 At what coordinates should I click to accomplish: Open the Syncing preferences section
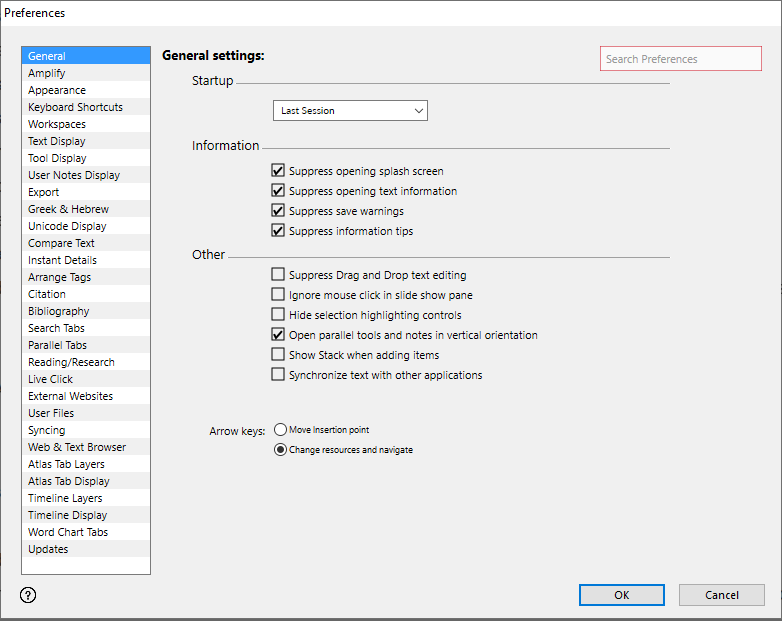47,430
